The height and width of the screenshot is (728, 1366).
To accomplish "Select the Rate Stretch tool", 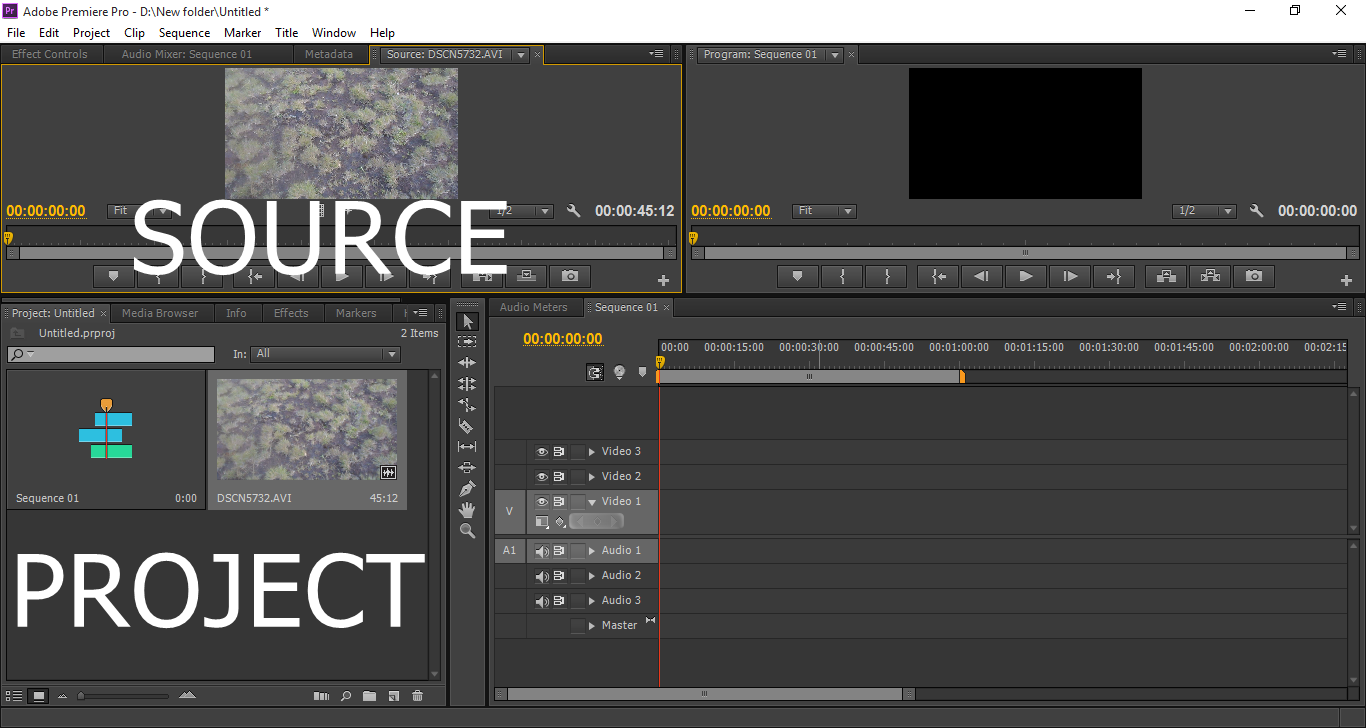I will [x=467, y=405].
